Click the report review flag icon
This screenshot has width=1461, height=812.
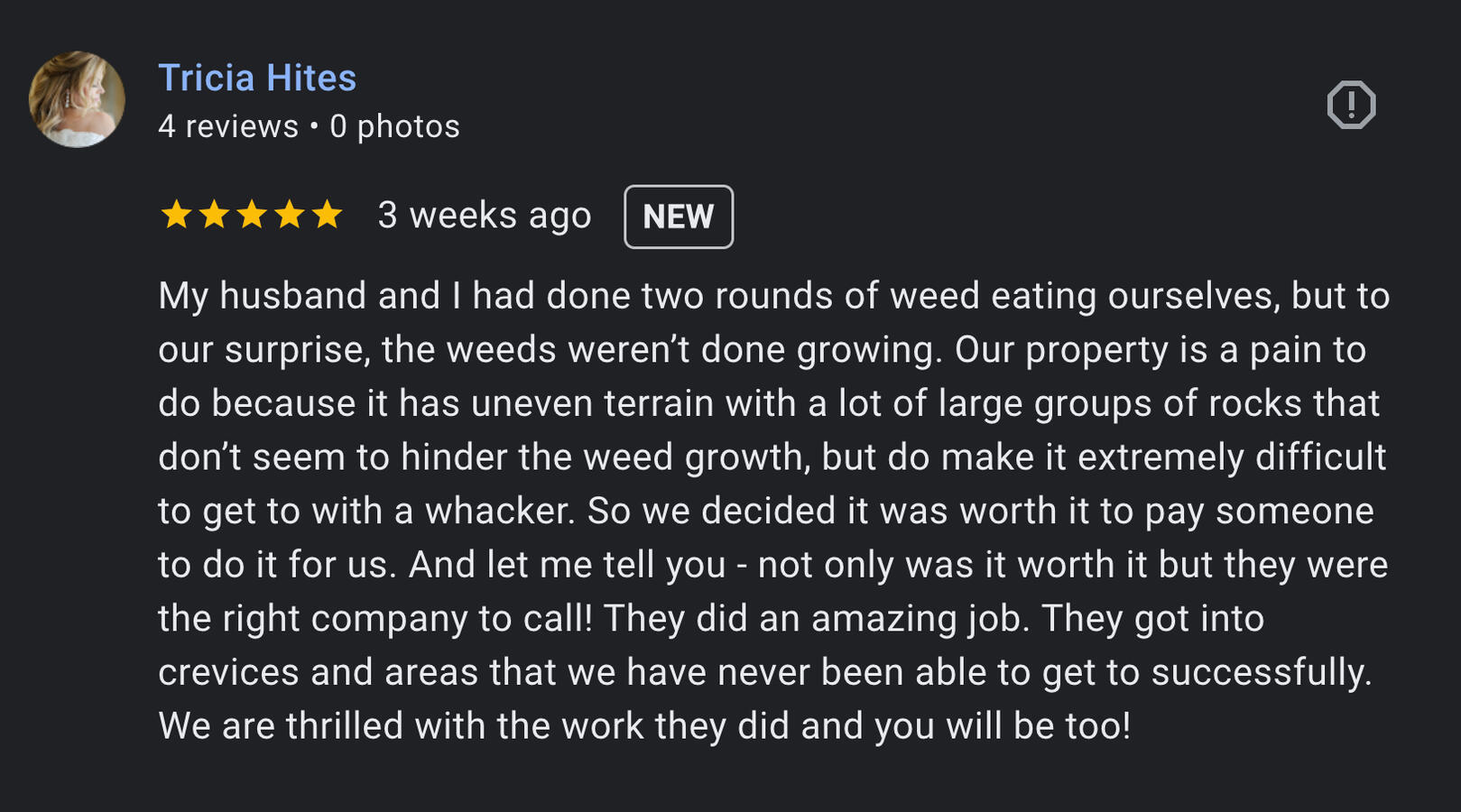pos(1351,105)
